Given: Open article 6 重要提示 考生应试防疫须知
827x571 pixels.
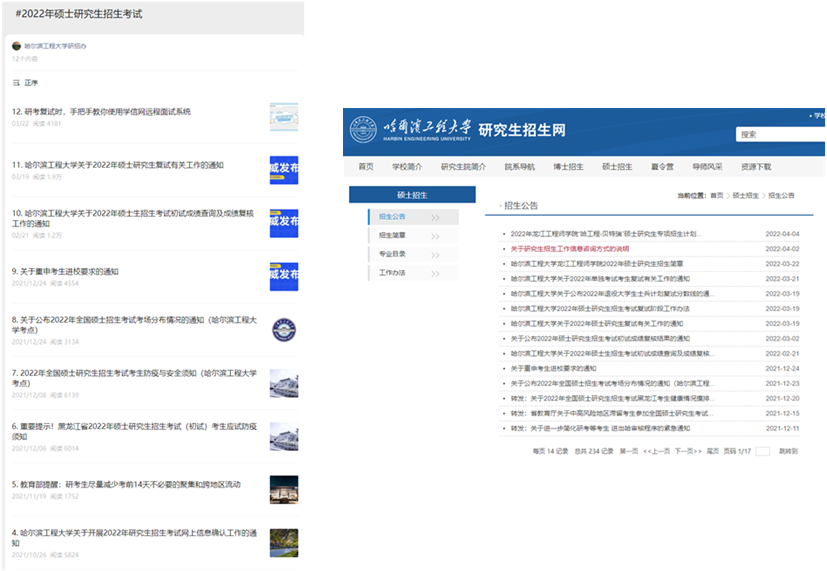Looking at the screenshot, I should (134, 431).
